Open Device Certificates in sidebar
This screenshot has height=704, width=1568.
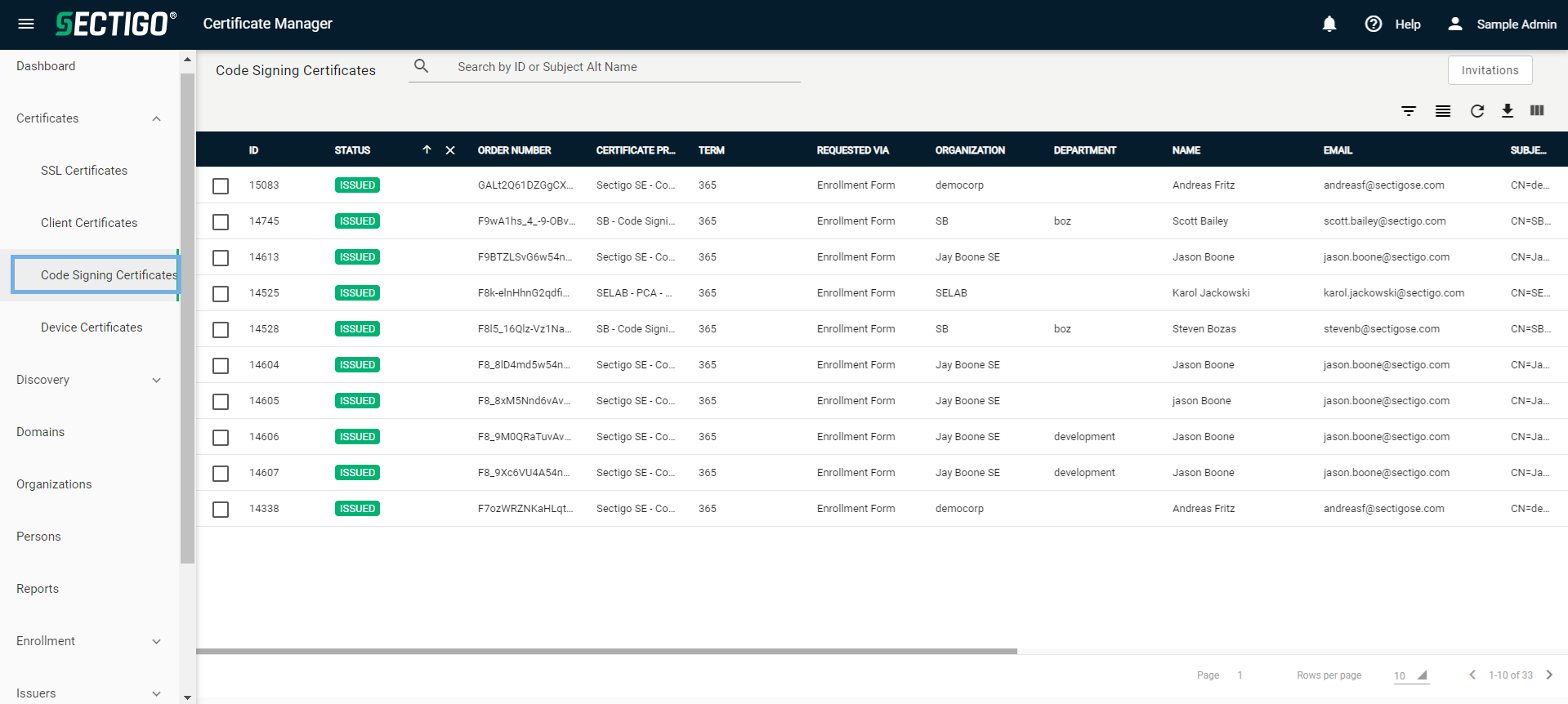92,327
